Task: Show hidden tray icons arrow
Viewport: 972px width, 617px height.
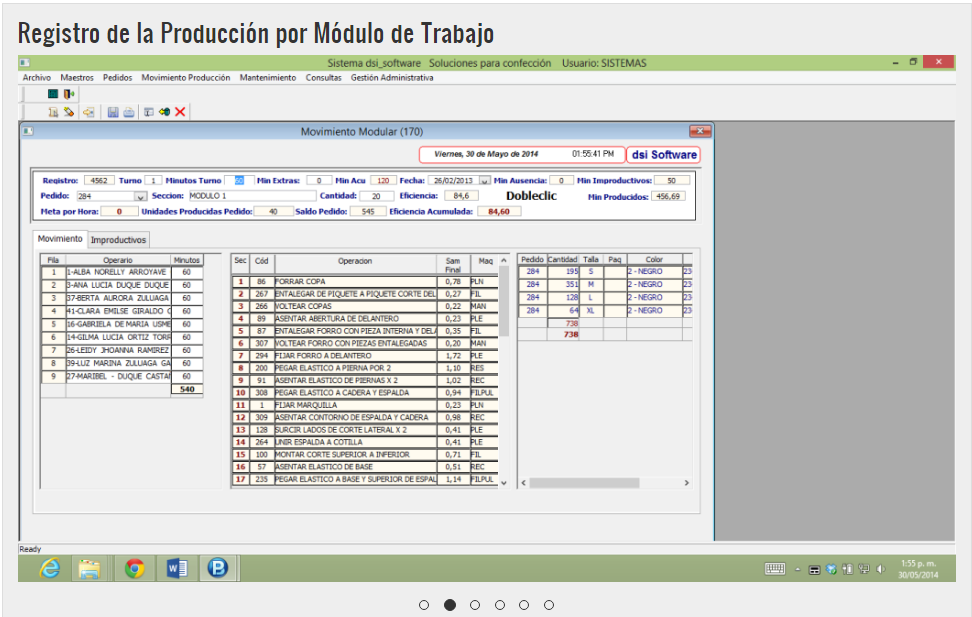Action: pos(798,570)
